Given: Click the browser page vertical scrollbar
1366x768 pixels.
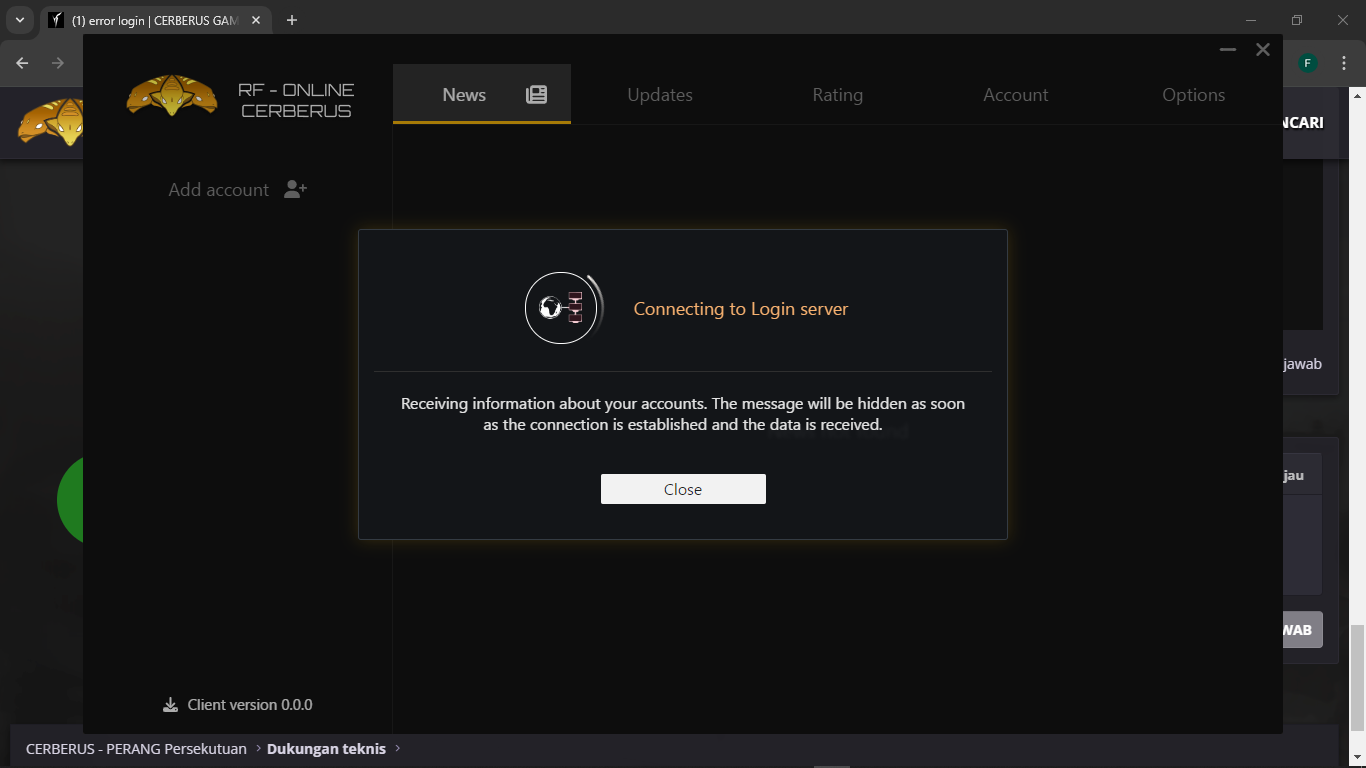Looking at the screenshot, I should pos(1357,677).
